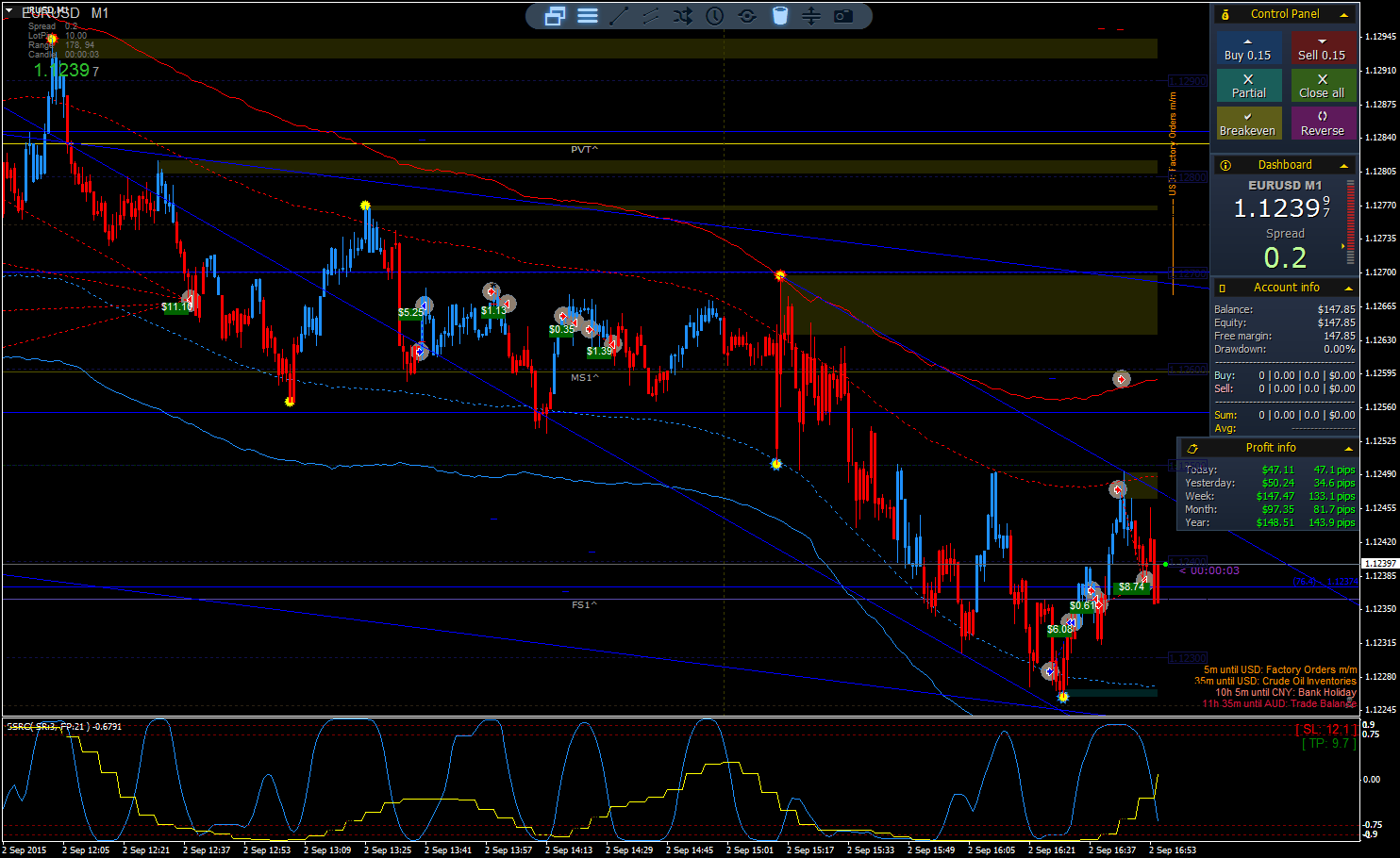
Task: Select the trend line drawing tool
Action: coord(619,16)
